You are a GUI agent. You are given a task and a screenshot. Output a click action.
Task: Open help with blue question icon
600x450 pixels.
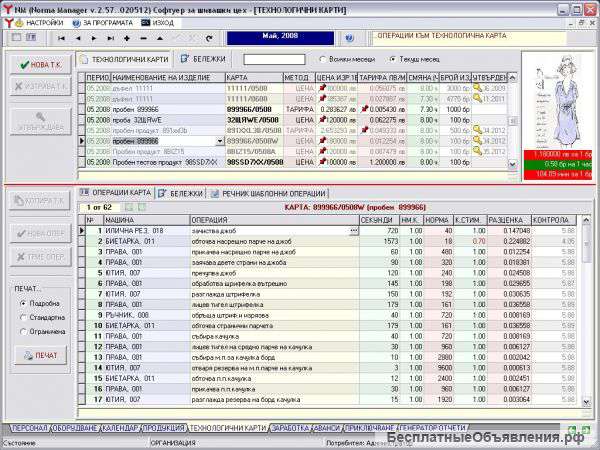[349, 38]
